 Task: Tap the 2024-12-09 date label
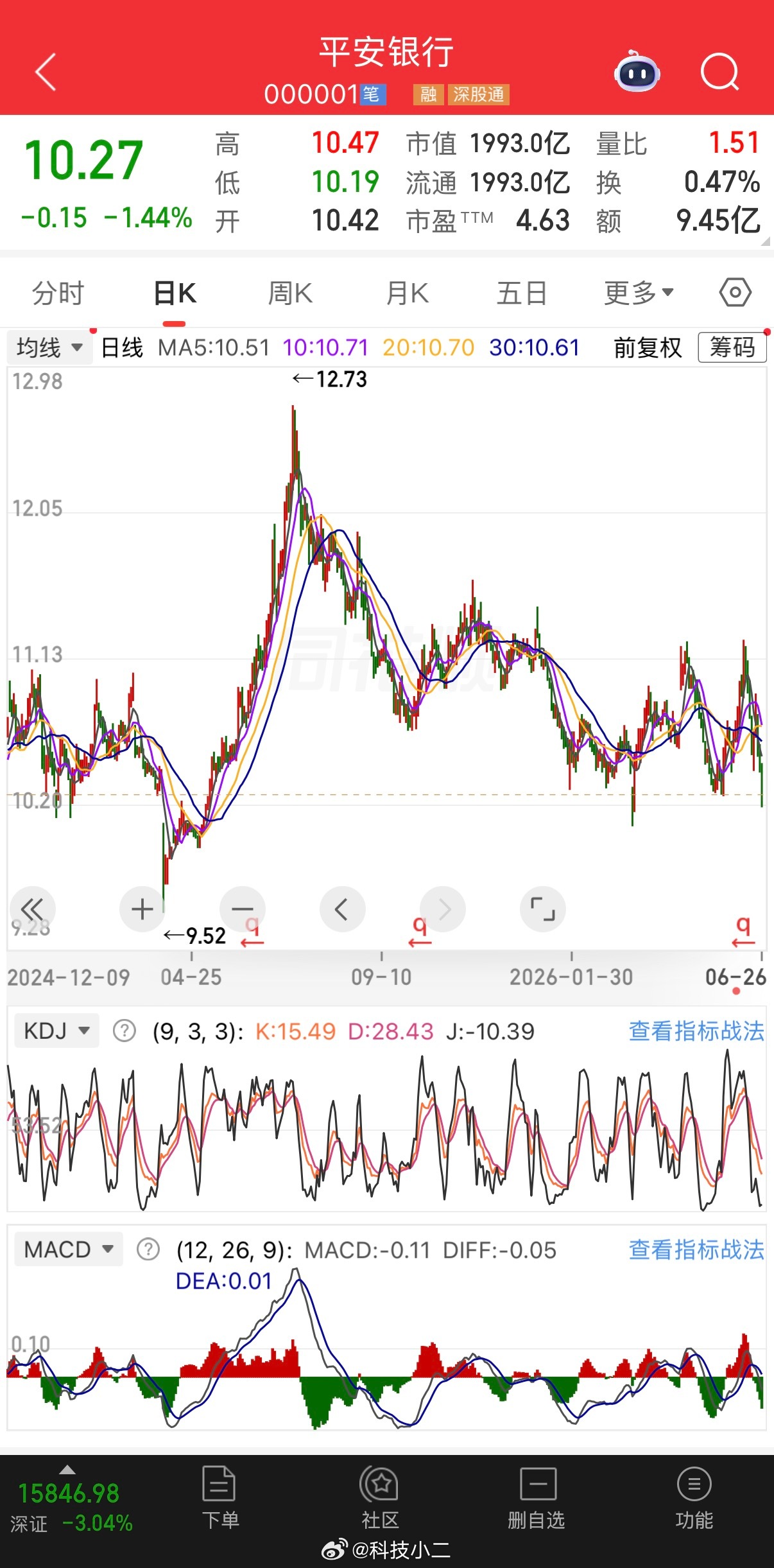(68, 977)
